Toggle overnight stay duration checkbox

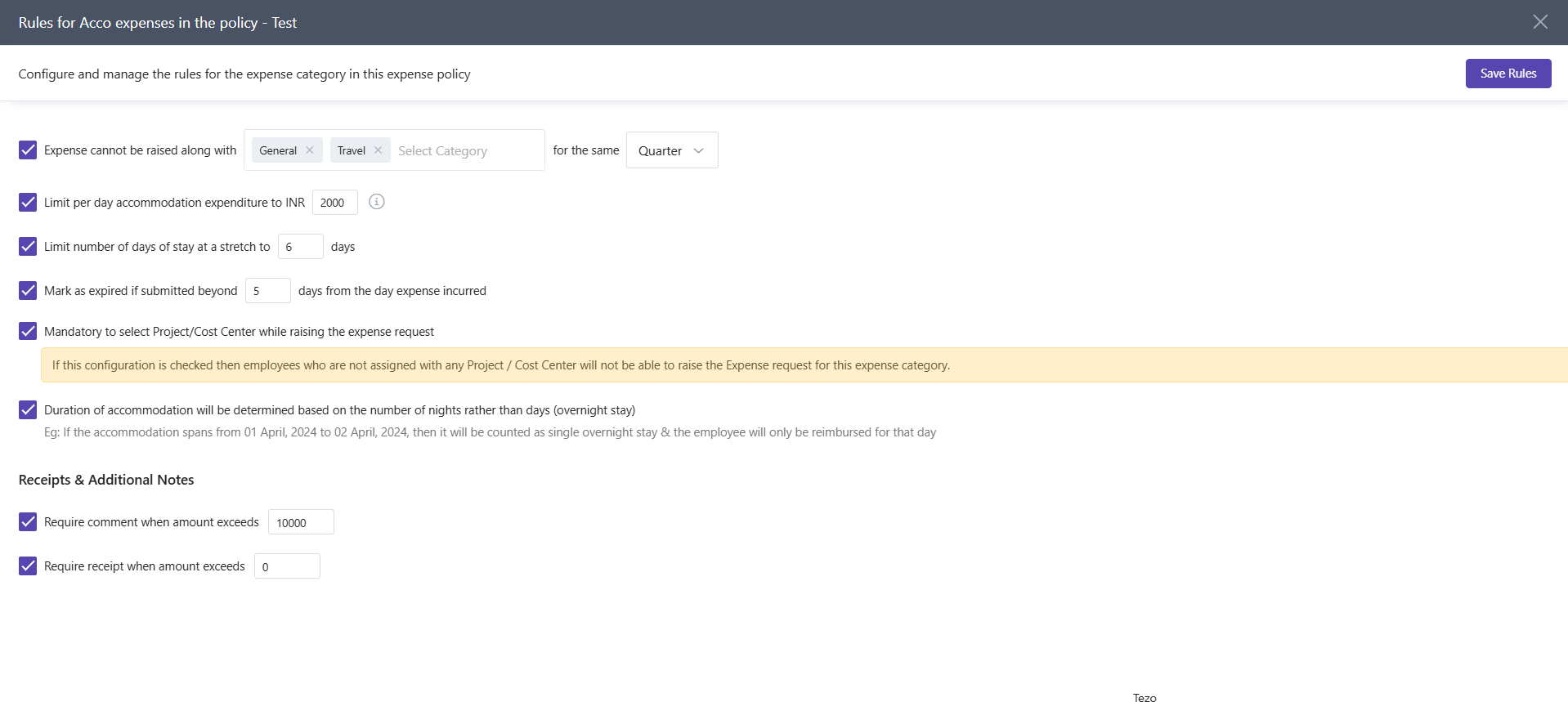point(28,410)
